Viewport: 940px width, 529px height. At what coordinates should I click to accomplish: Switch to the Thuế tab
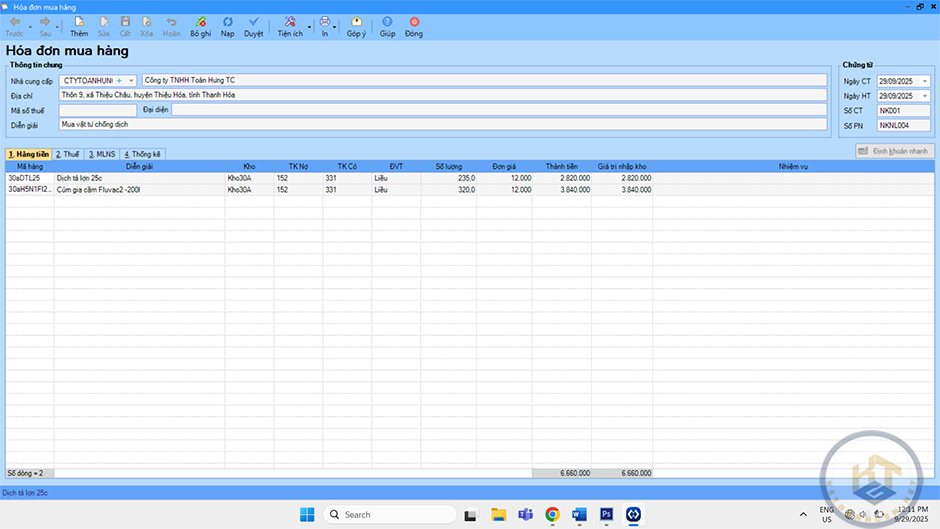point(68,154)
